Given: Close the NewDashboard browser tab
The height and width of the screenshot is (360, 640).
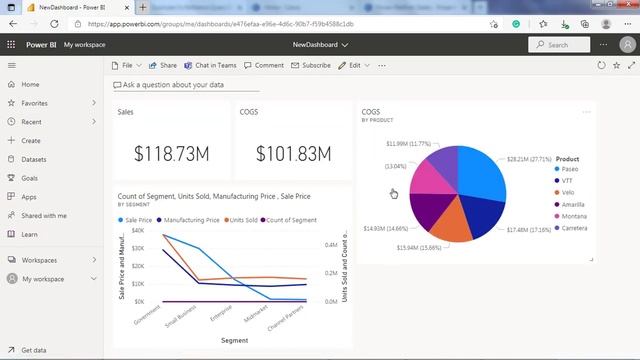Looking at the screenshot, I should pyautogui.click(x=127, y=7).
